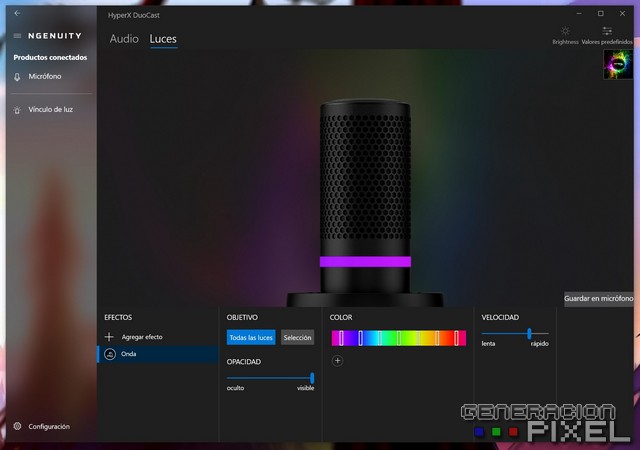Image resolution: width=640 pixels, height=450 pixels.
Task: Choose Todas las luces target
Action: pos(251,338)
